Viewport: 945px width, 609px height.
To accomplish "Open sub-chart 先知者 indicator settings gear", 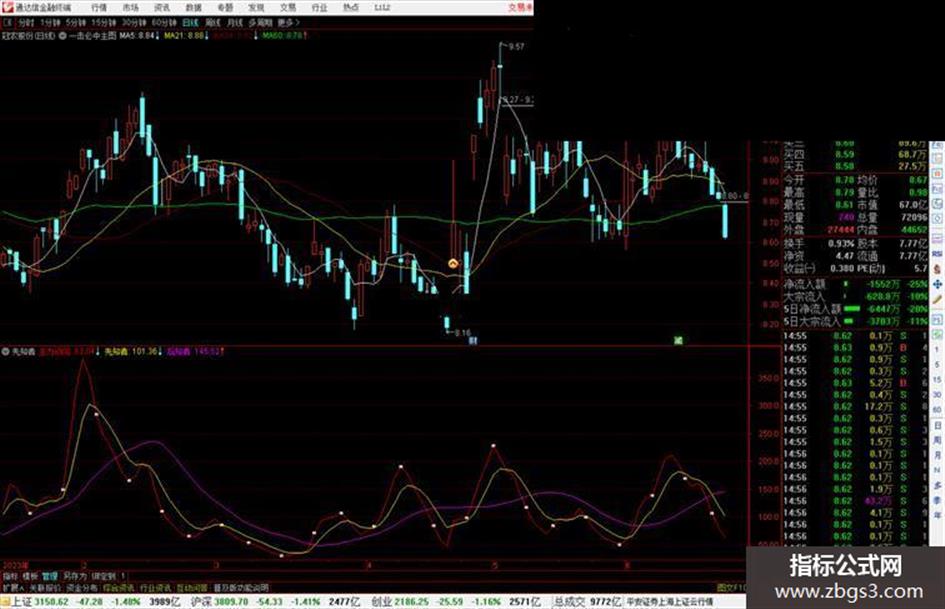I will 6,351.
